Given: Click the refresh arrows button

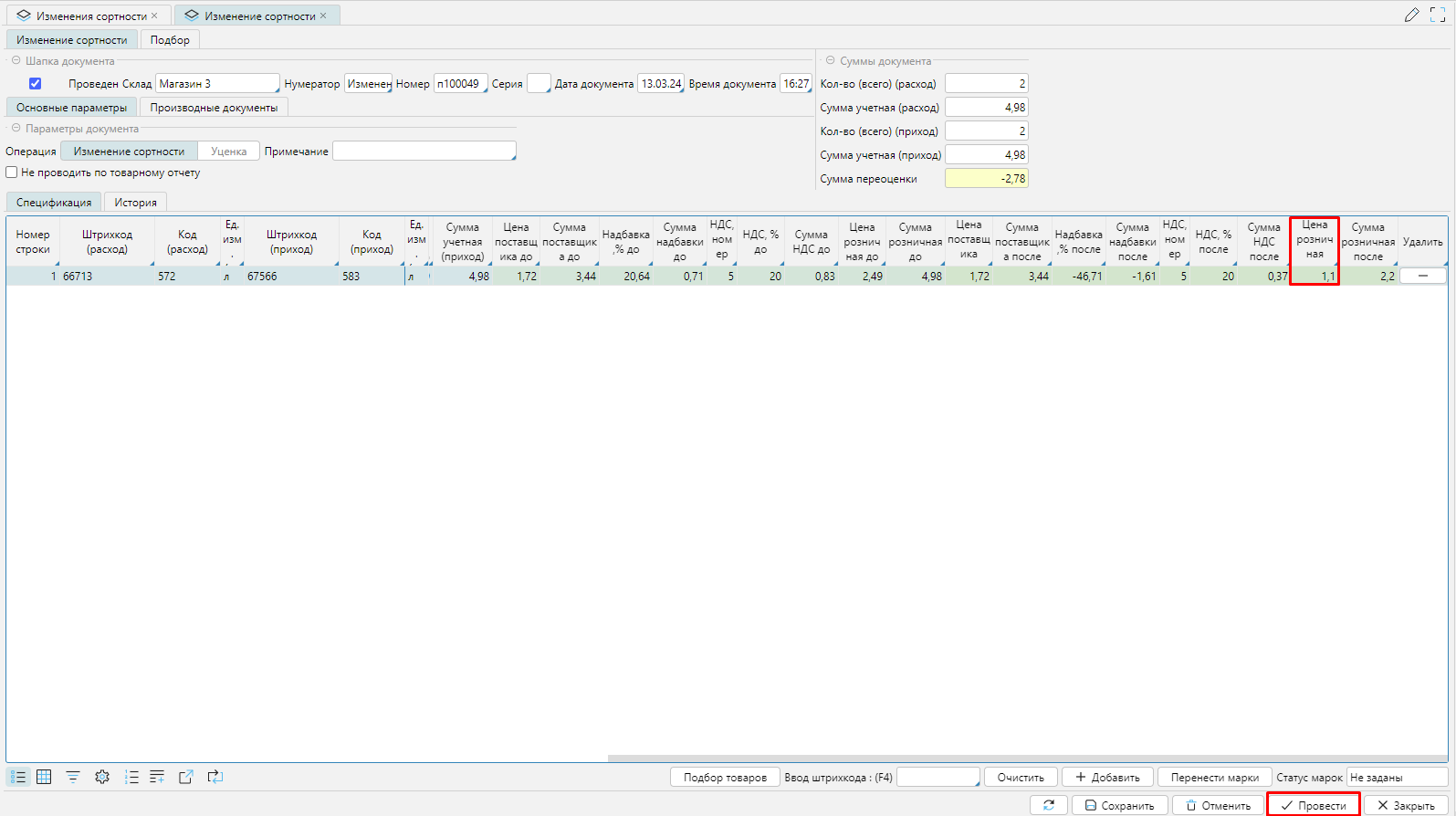Looking at the screenshot, I should click(x=1049, y=805).
